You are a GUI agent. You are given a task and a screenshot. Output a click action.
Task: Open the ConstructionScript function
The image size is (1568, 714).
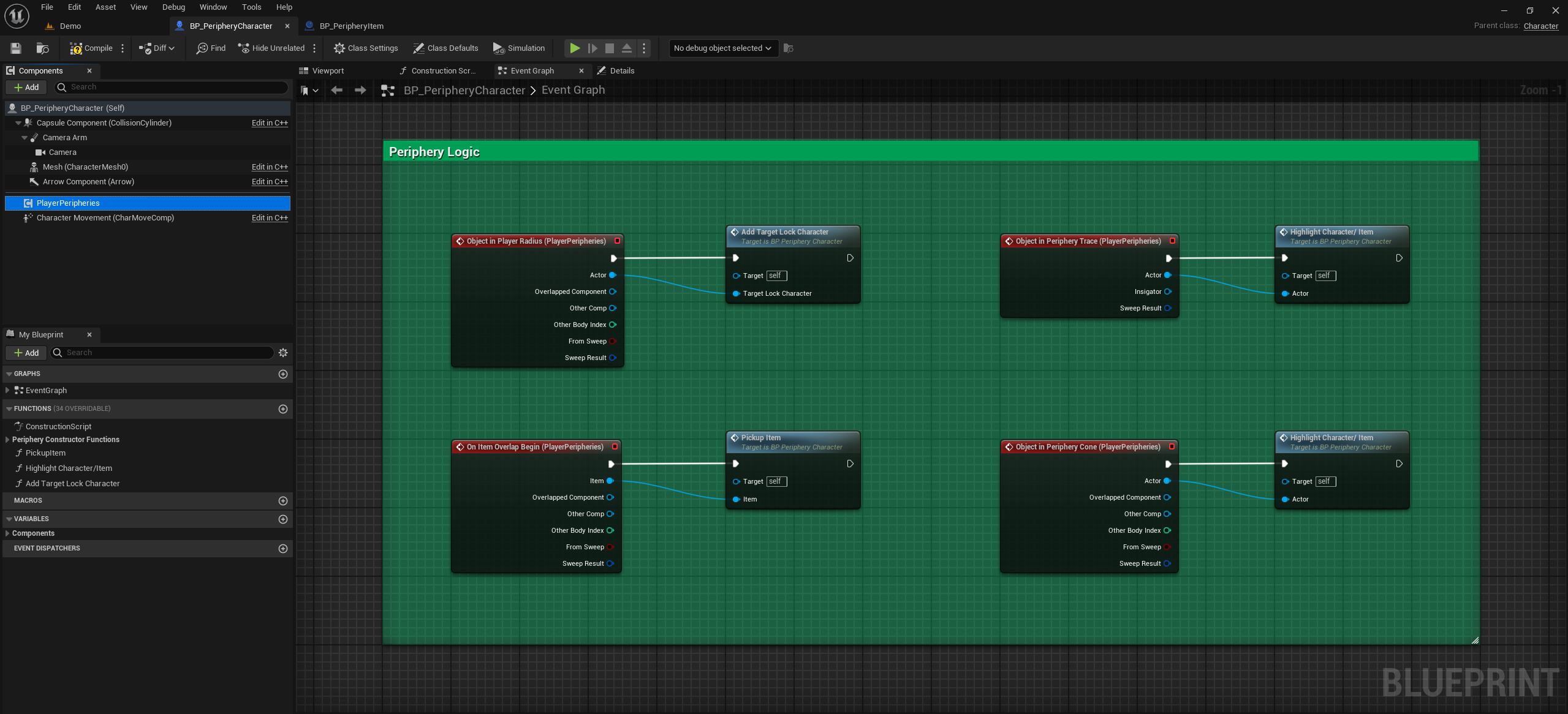(58, 427)
